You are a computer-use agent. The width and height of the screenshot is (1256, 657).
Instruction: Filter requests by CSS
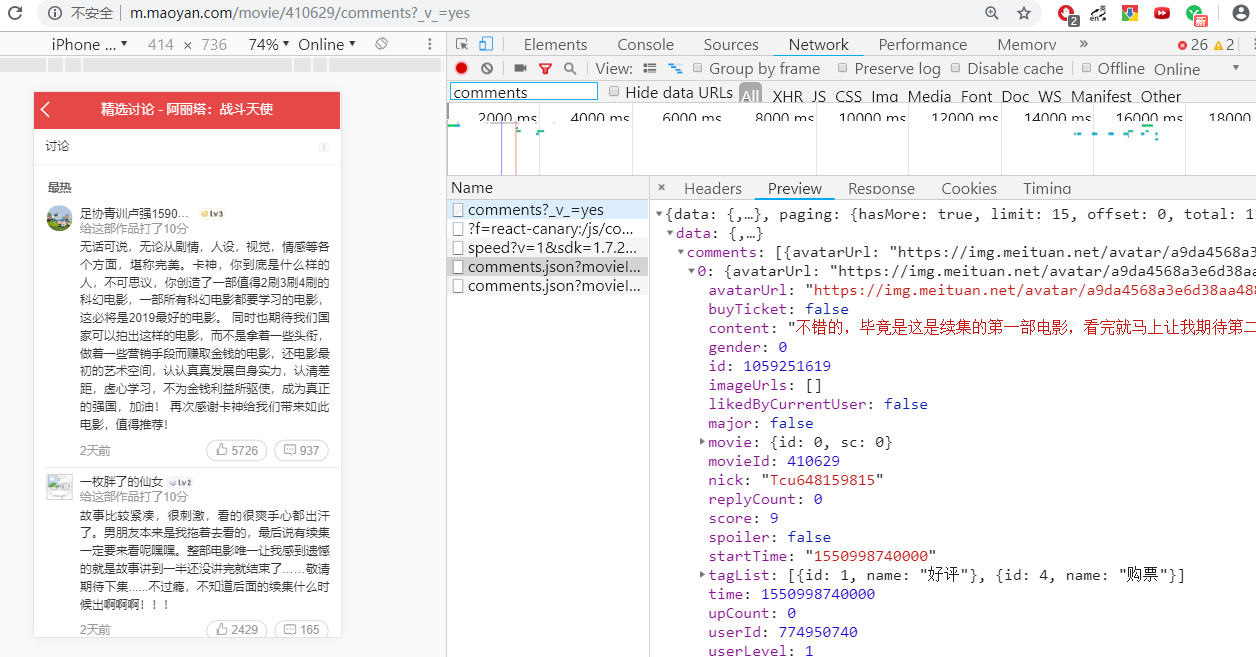[x=849, y=97]
